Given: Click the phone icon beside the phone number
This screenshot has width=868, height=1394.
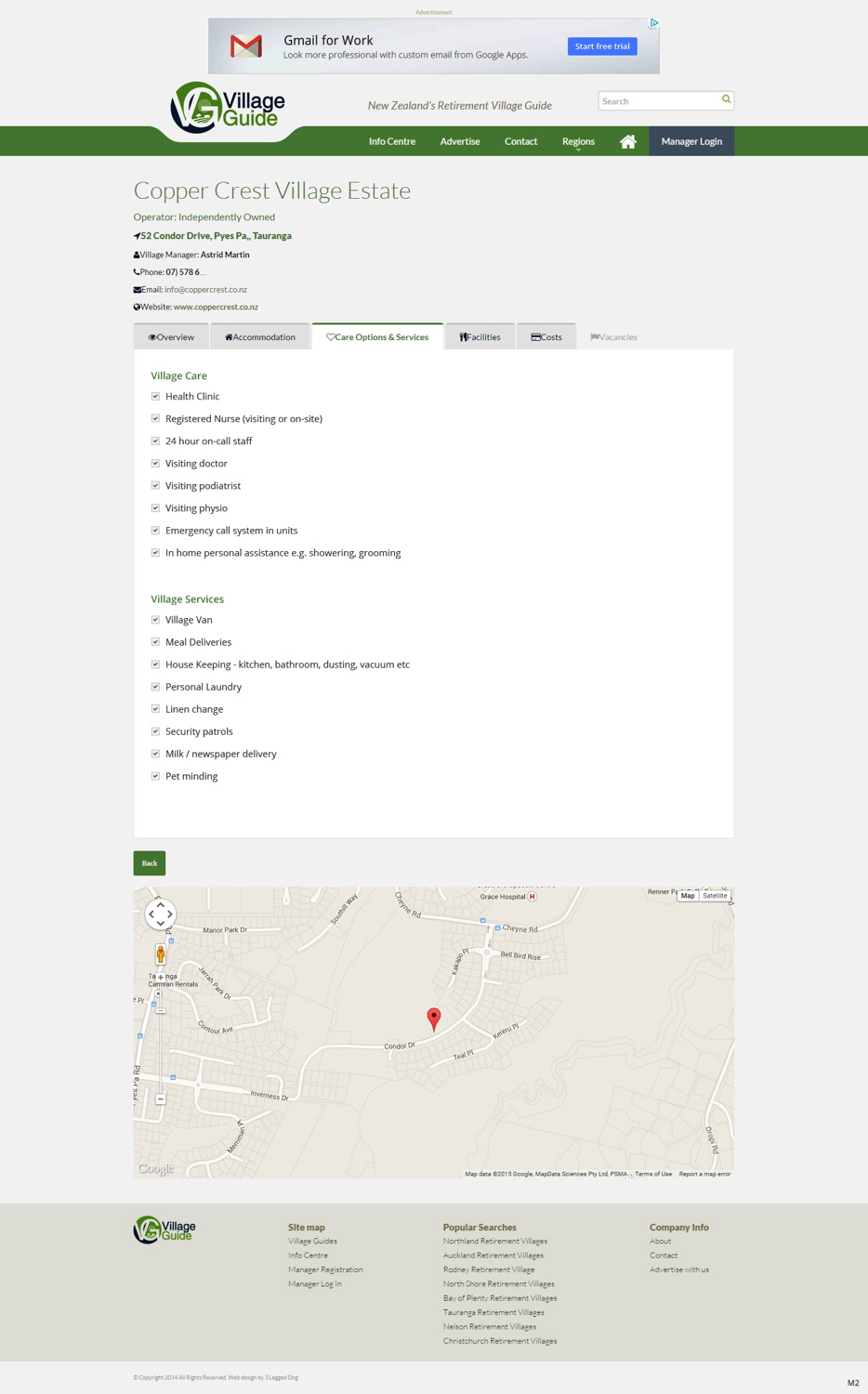Looking at the screenshot, I should point(137,271).
